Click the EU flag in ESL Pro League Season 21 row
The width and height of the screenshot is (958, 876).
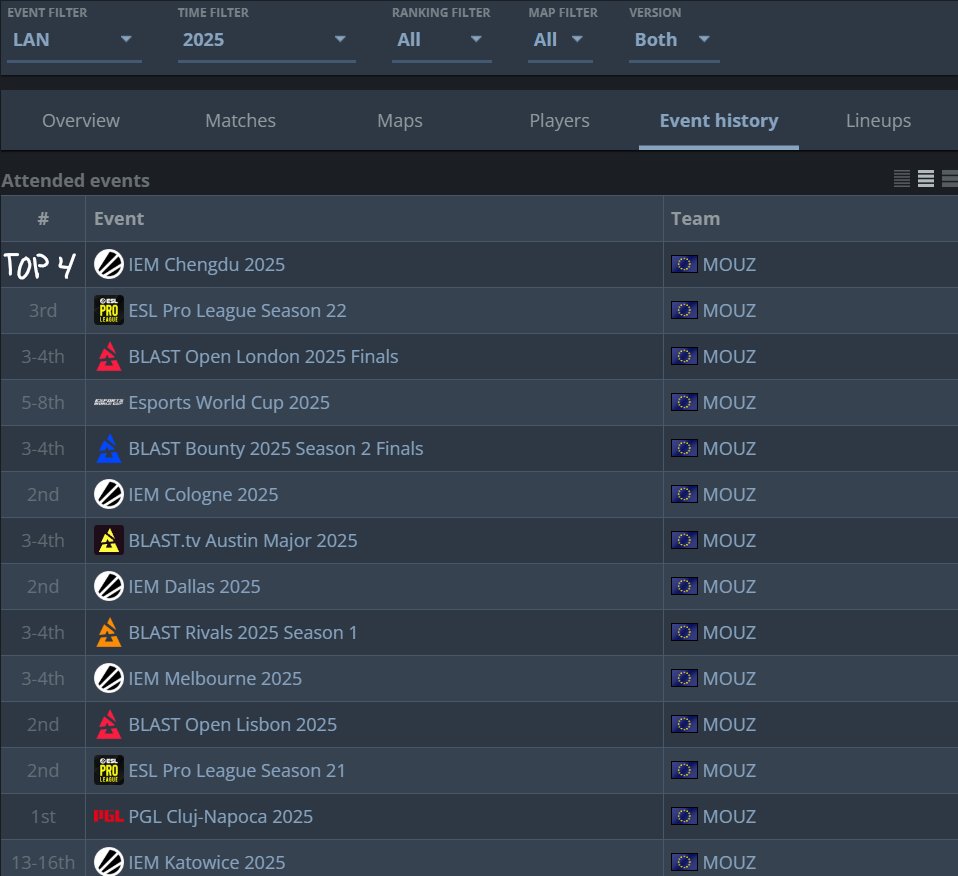coord(684,770)
